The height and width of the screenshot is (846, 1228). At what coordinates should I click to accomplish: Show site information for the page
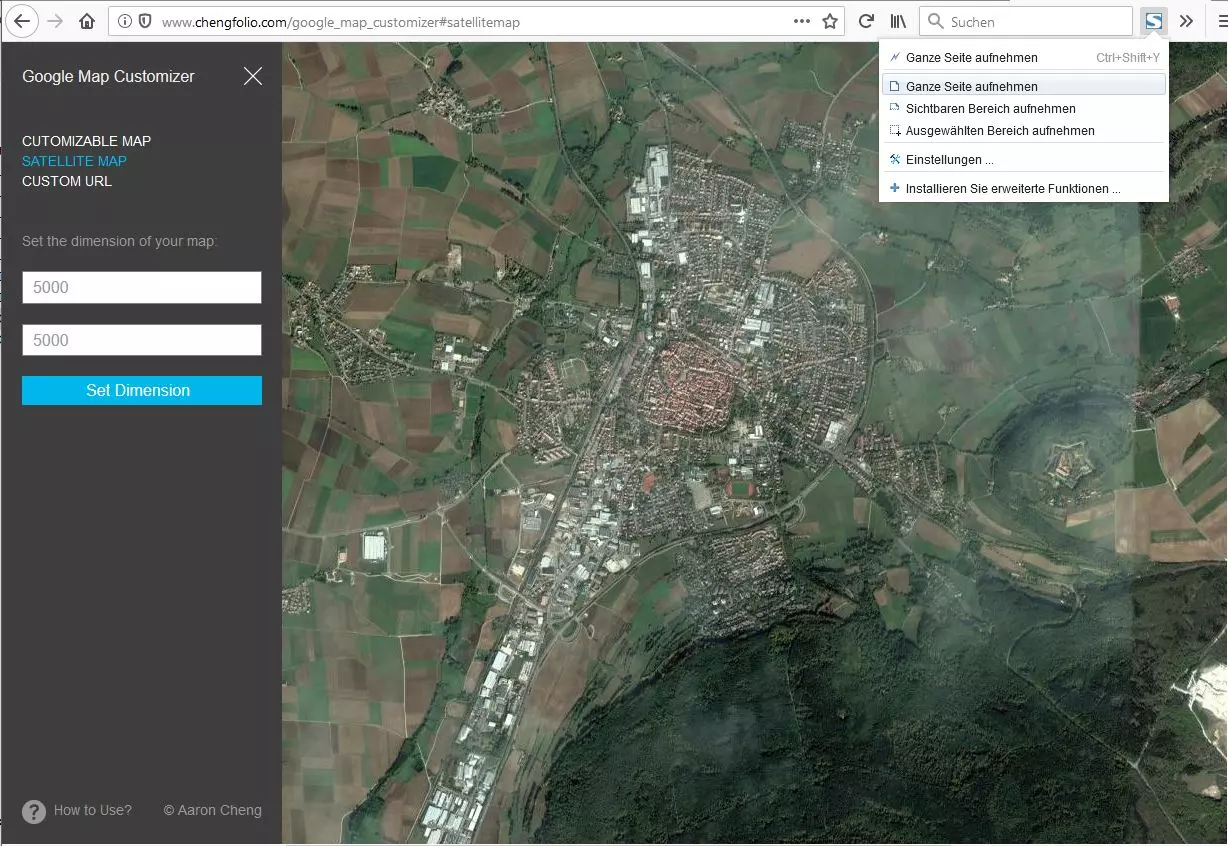(124, 21)
